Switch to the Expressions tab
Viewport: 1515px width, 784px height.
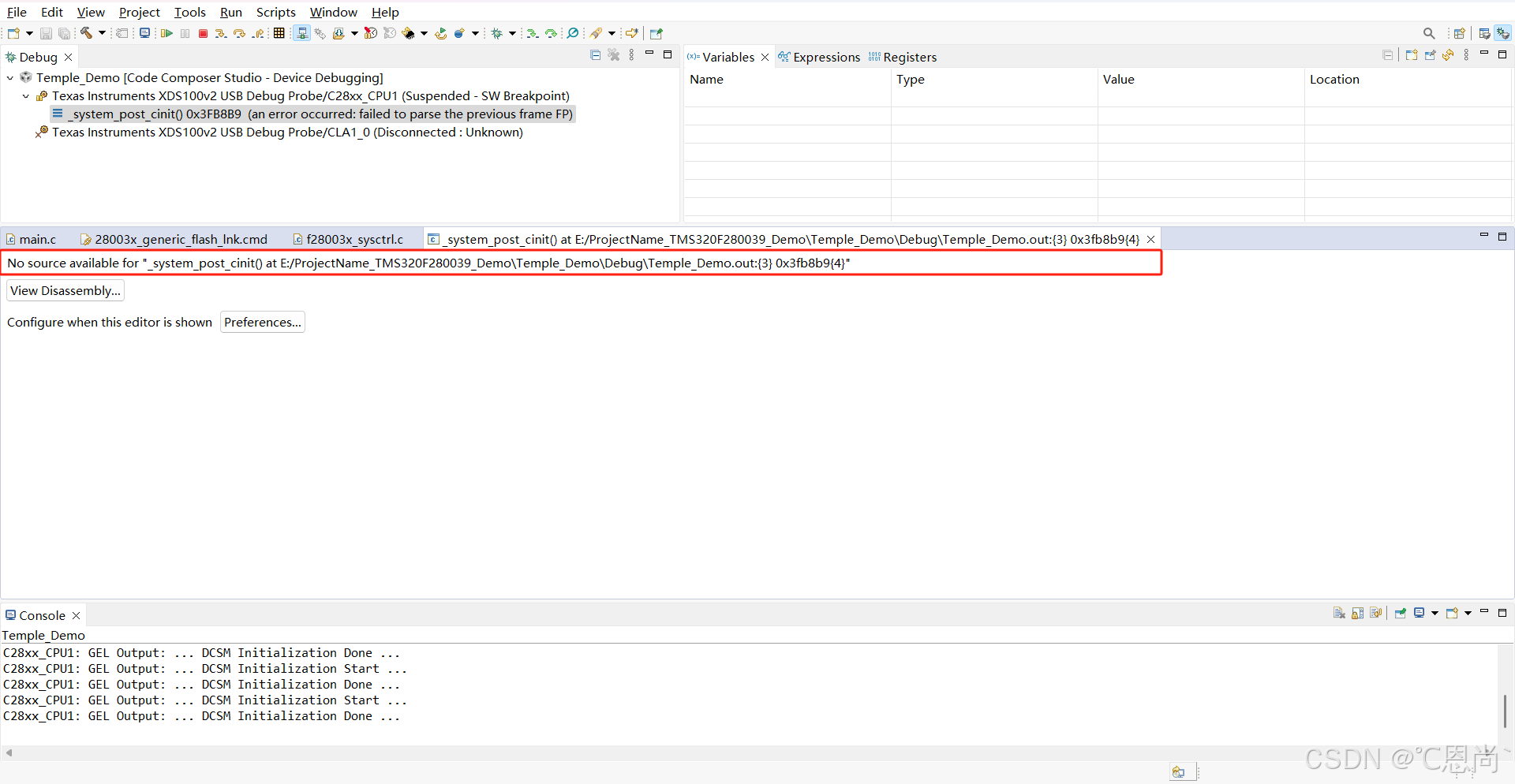tap(819, 57)
